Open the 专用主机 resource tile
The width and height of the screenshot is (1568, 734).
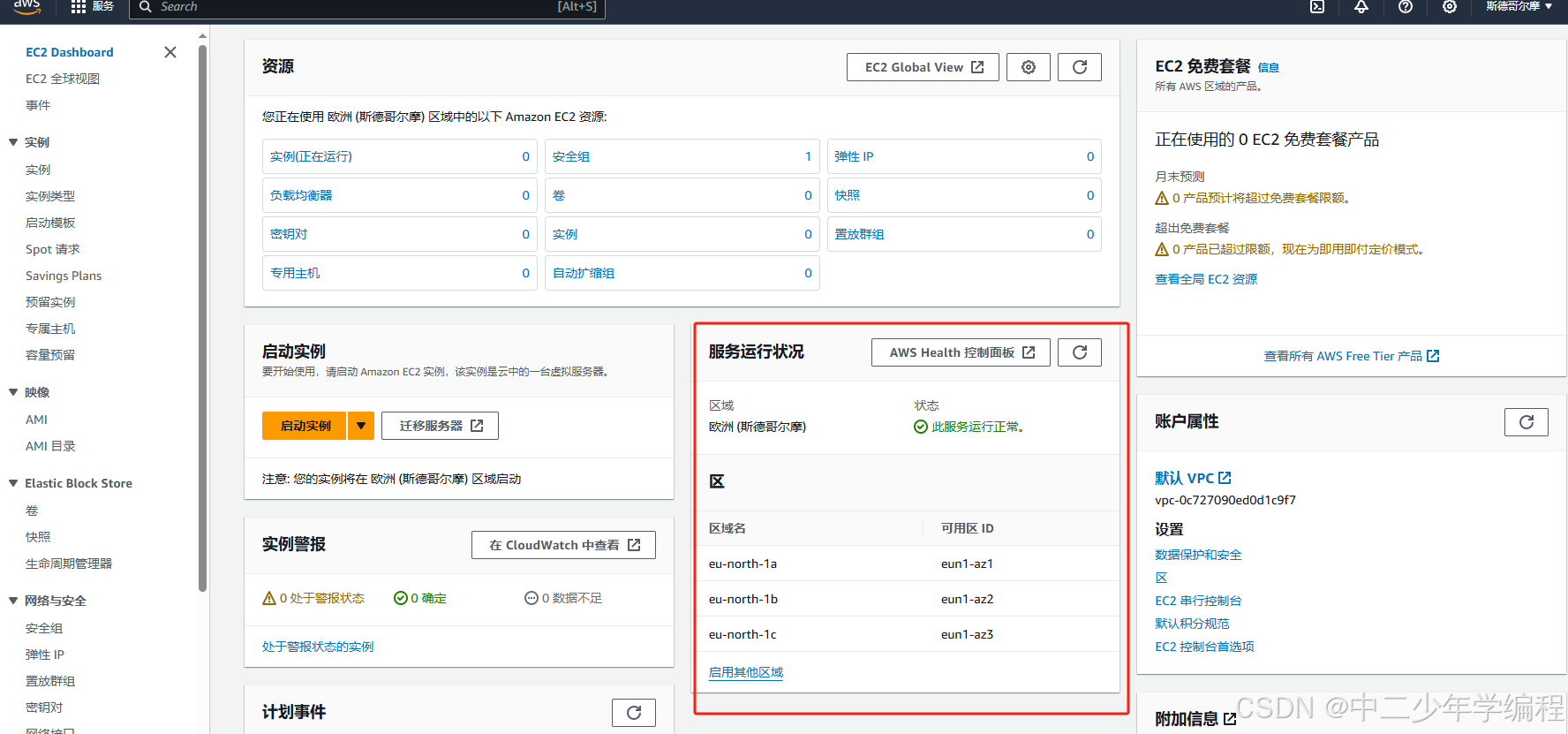coord(399,273)
